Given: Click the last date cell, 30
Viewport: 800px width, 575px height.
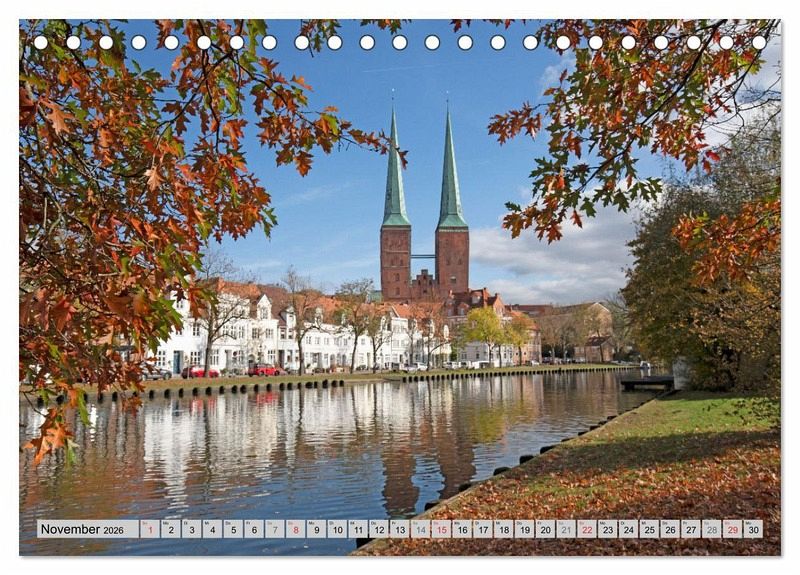Looking at the screenshot, I should point(754,529).
